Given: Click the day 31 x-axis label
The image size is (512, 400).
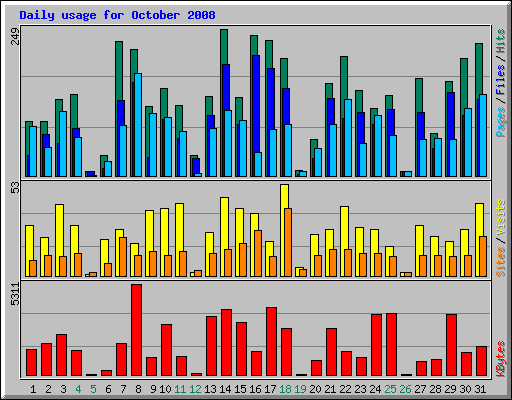Looking at the screenshot, I should coord(480,389).
